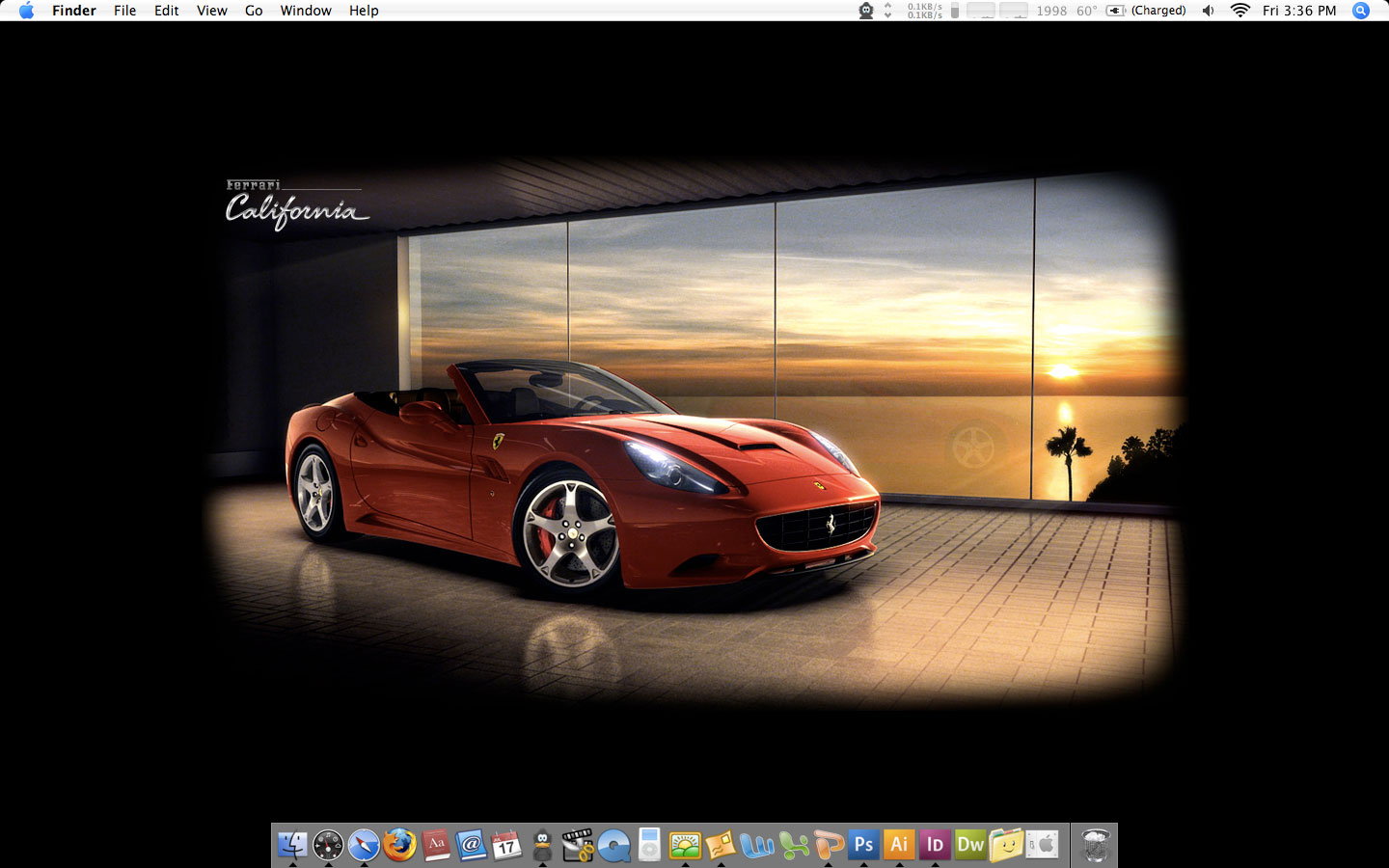Open Adobe Dreamweaver from the Dock
The width and height of the screenshot is (1389, 868).
(x=970, y=845)
